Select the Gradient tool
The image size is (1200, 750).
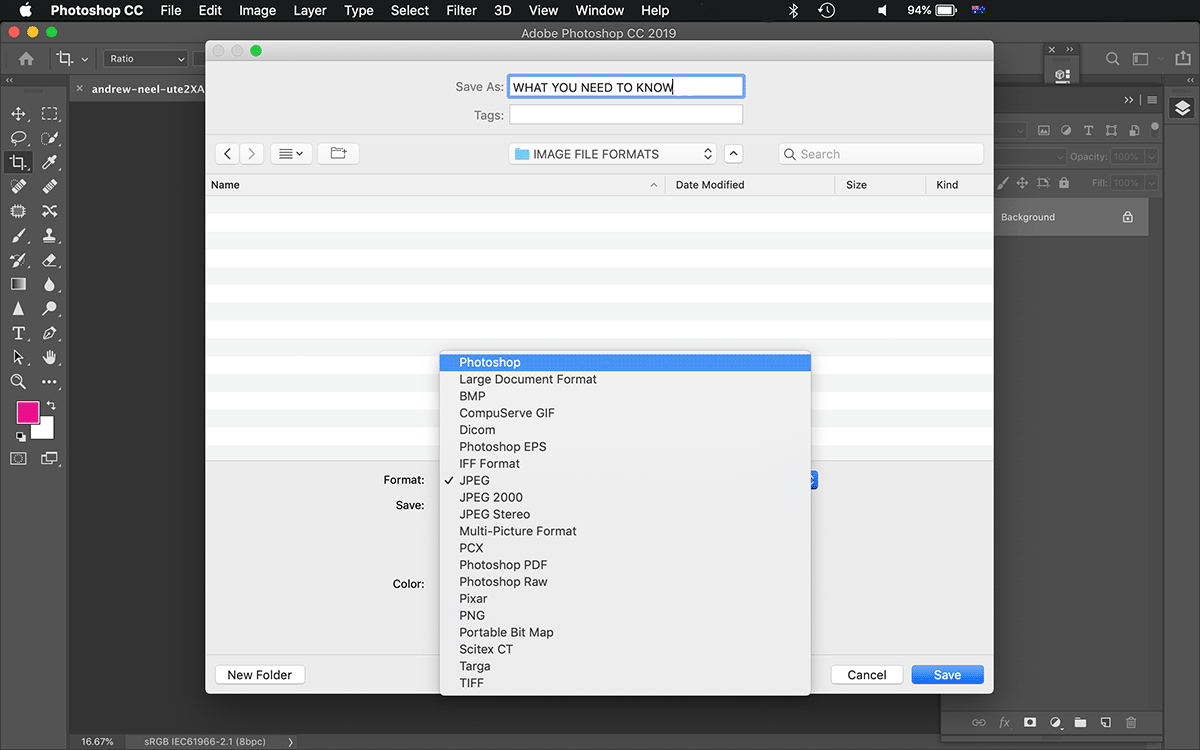(x=18, y=284)
